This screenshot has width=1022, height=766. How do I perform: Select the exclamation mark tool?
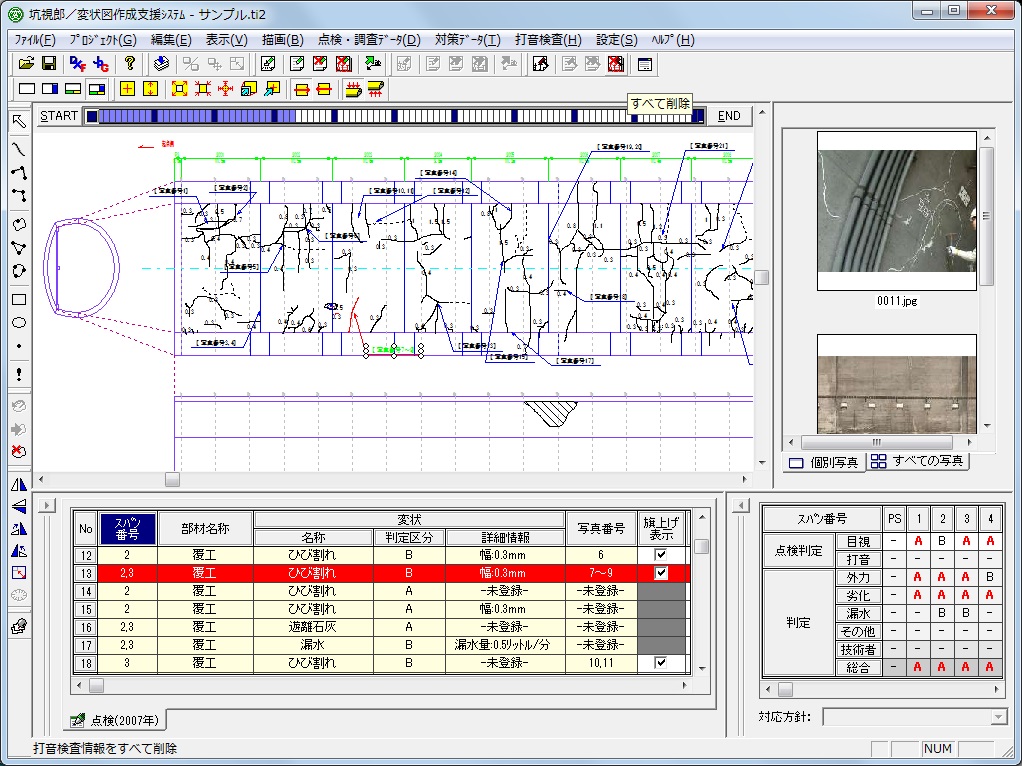[18, 373]
